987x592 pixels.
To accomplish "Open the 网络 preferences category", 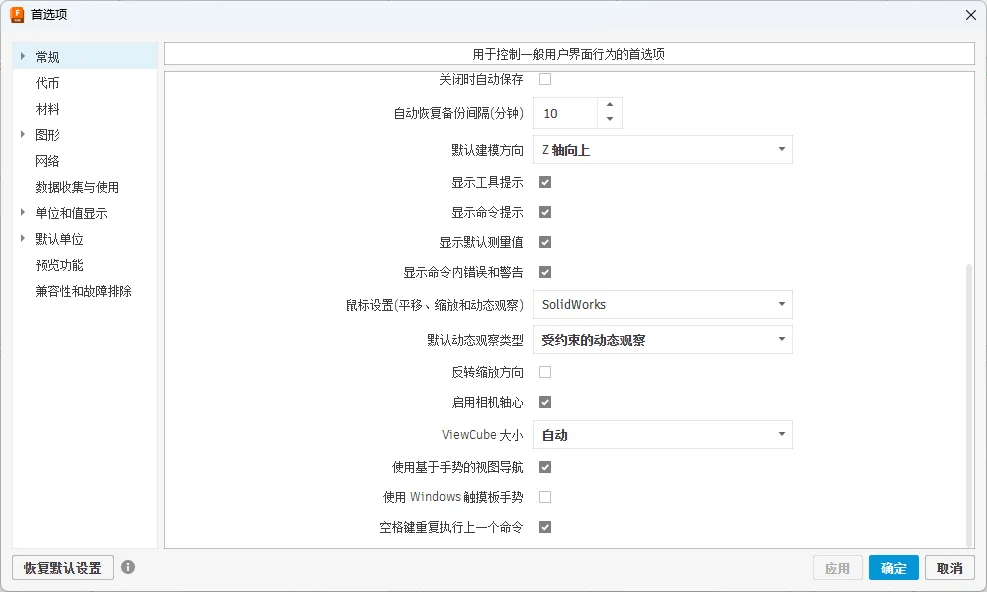I will pyautogui.click(x=47, y=161).
